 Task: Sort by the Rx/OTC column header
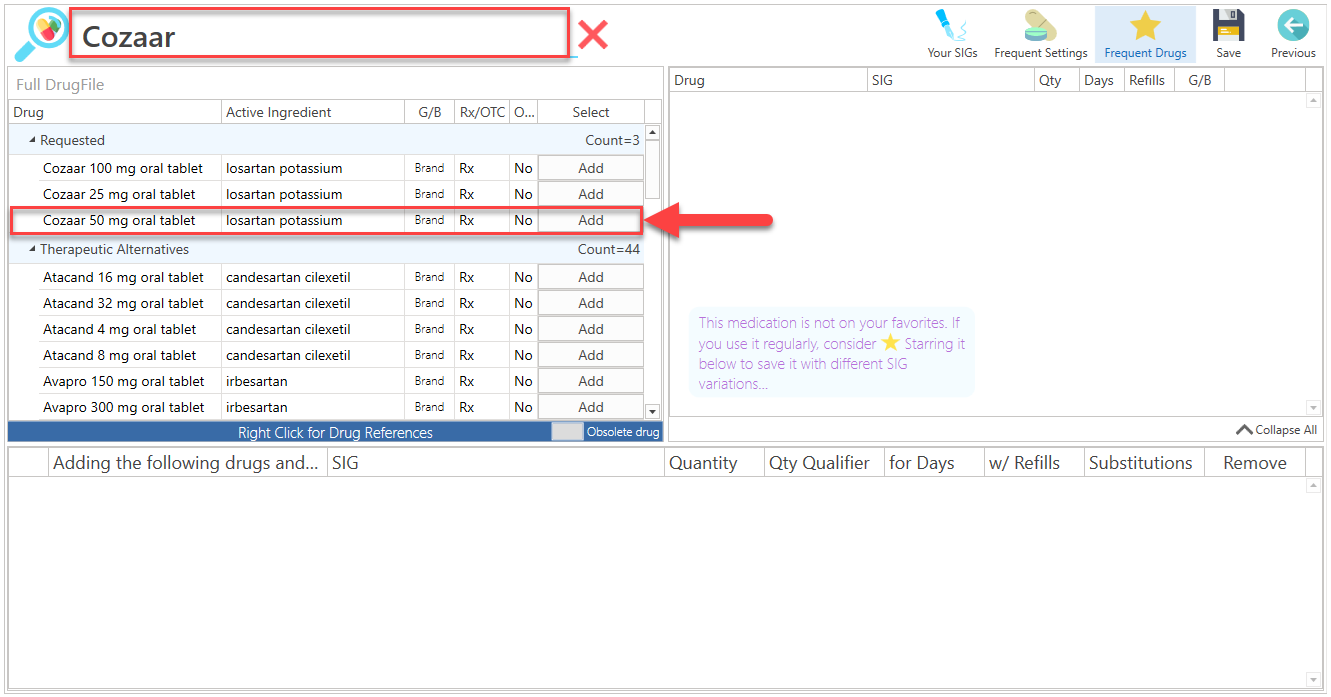[481, 112]
